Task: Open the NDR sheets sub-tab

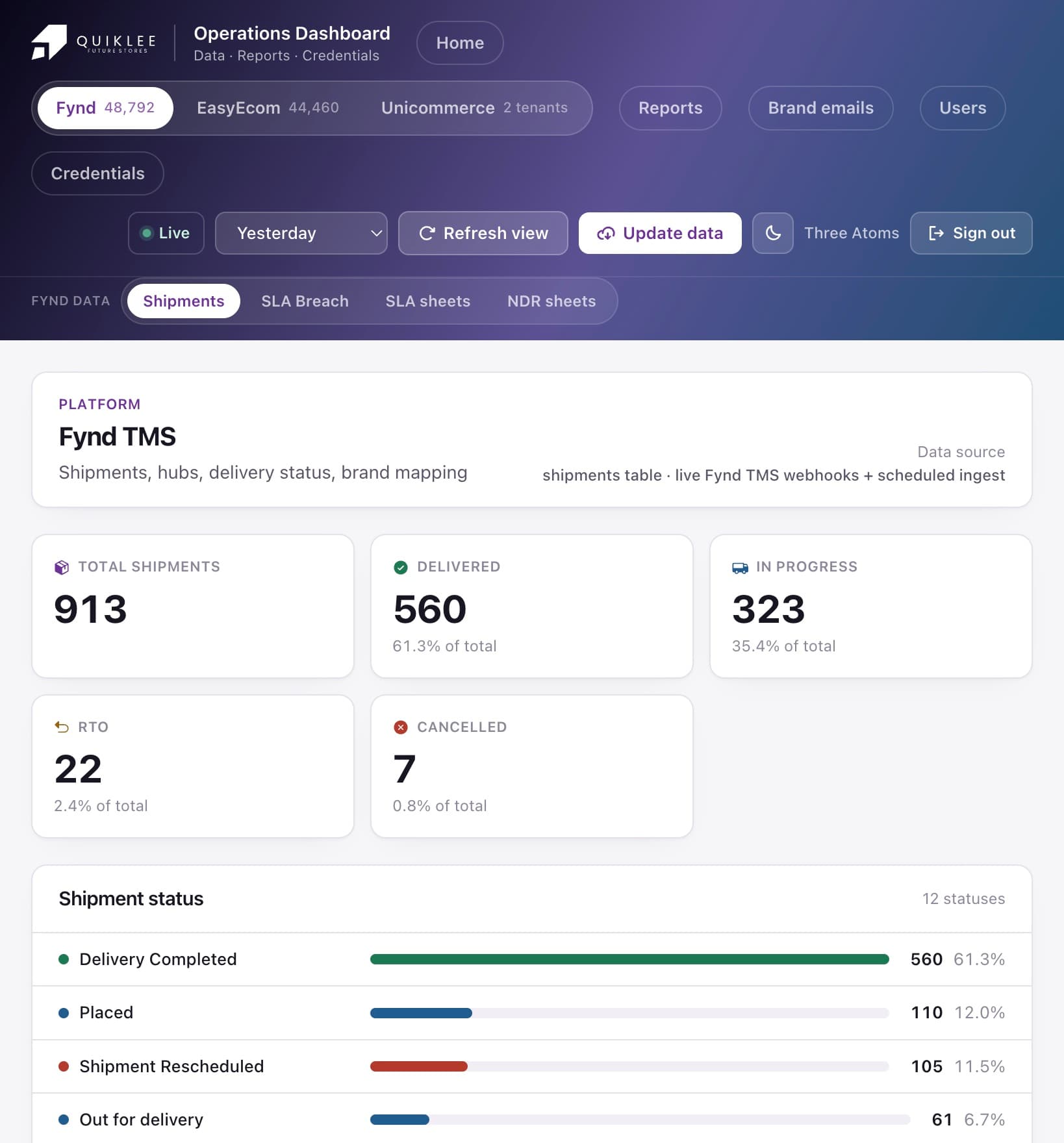Action: (x=551, y=301)
